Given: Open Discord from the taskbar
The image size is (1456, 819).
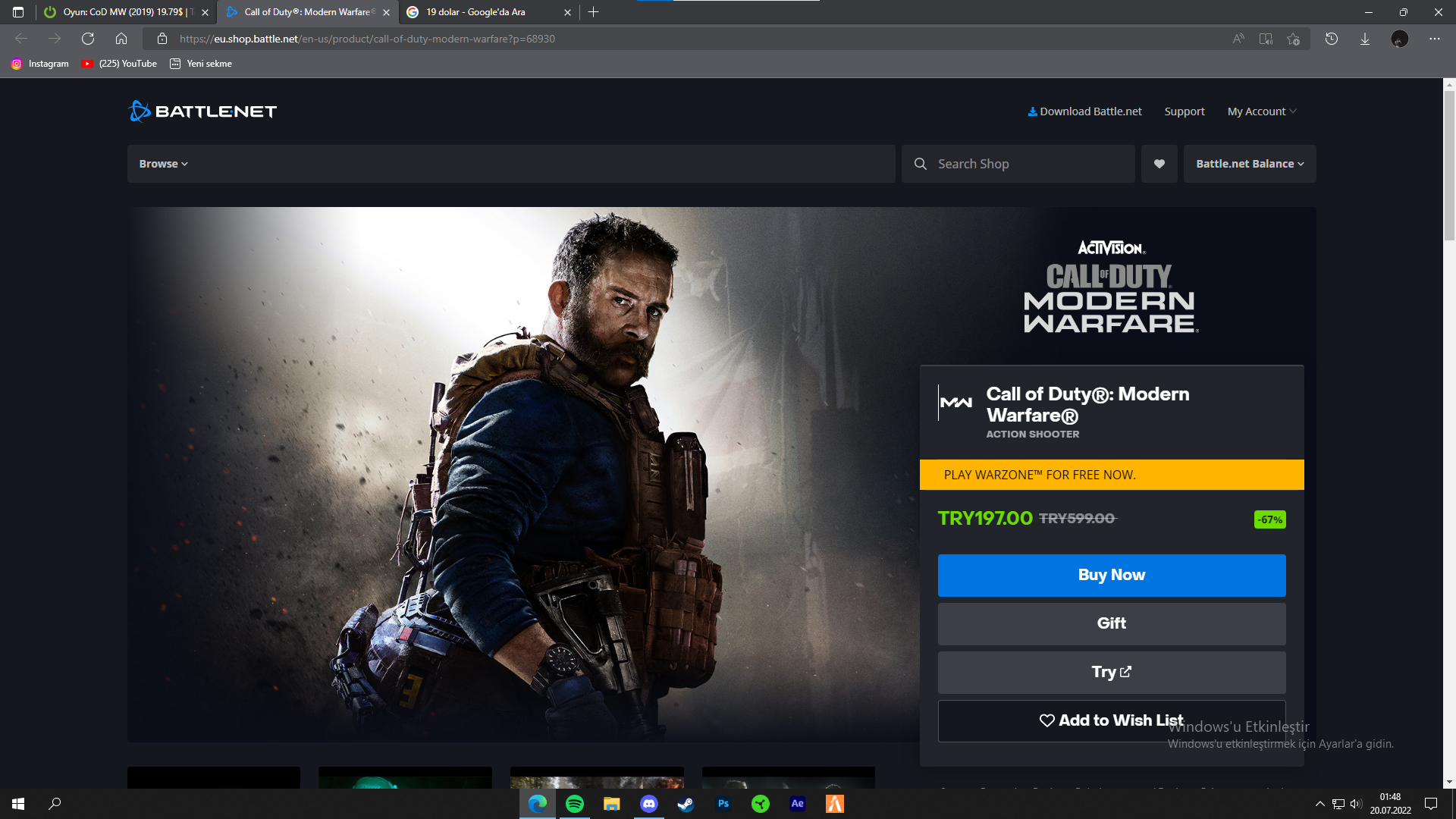Looking at the screenshot, I should (x=649, y=804).
